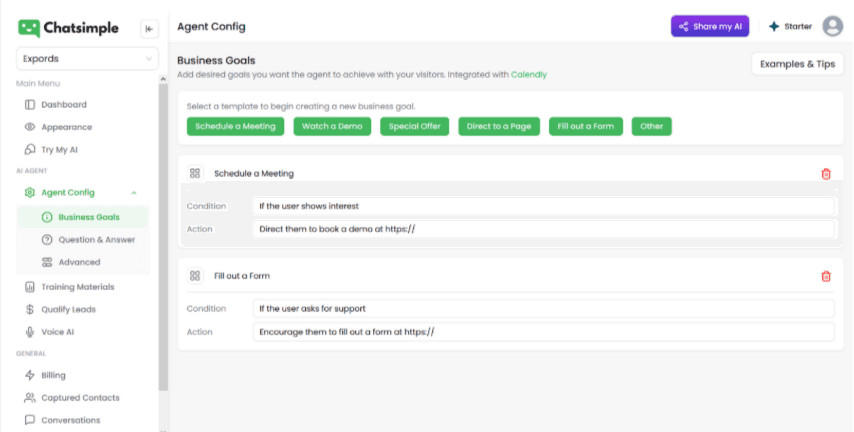Click the Try My AI icon
854x432 pixels.
pos(30,149)
